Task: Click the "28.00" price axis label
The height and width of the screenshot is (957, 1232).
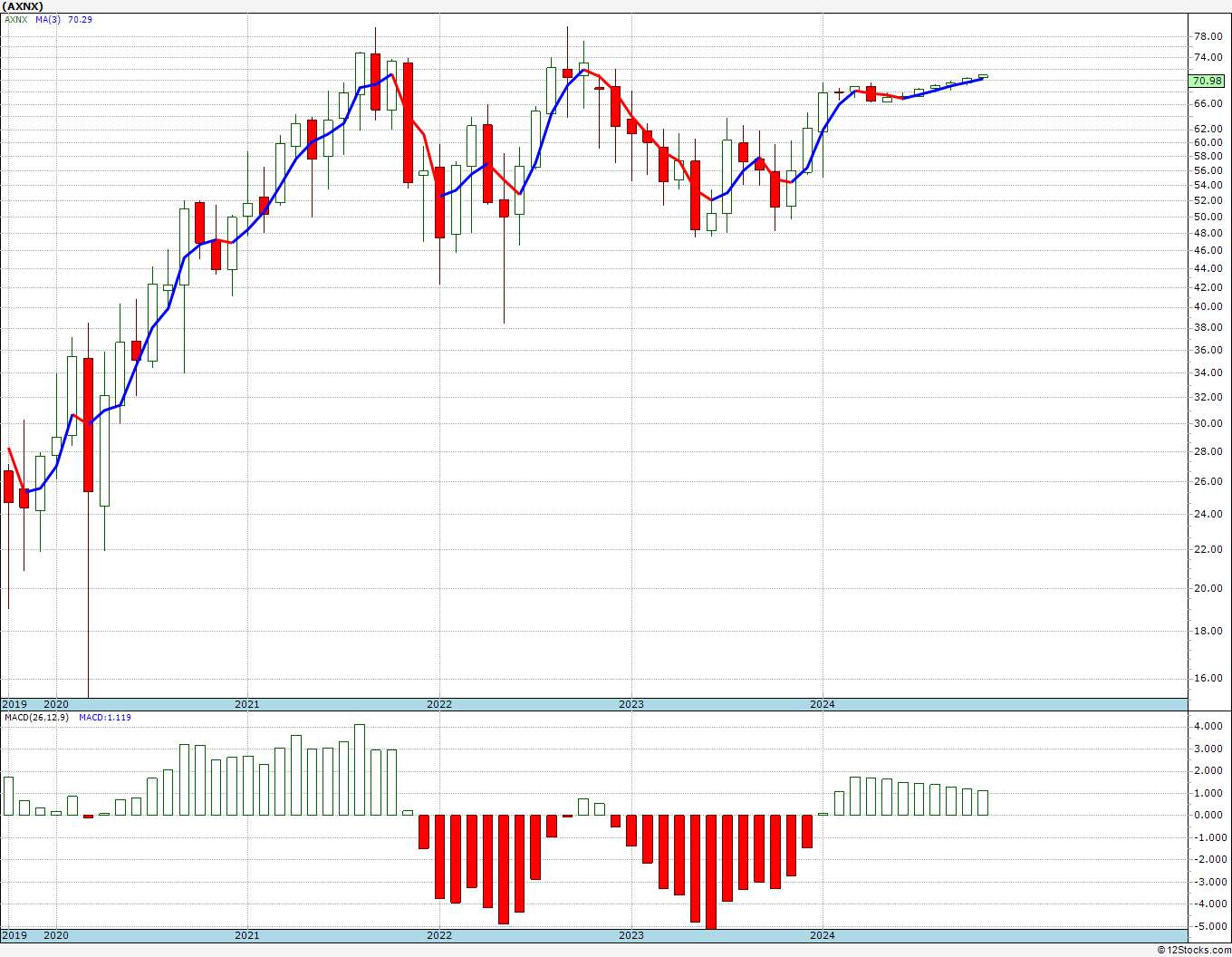Action: (1208, 451)
